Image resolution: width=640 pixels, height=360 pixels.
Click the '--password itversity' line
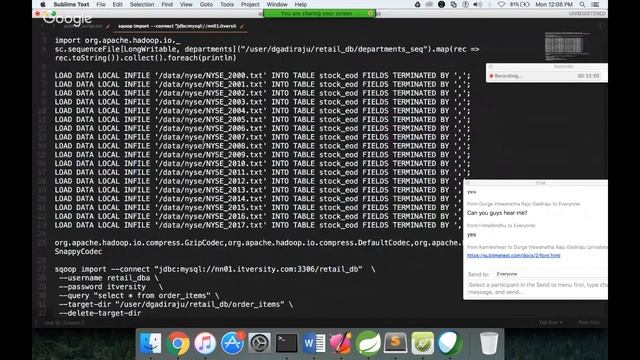[111, 287]
